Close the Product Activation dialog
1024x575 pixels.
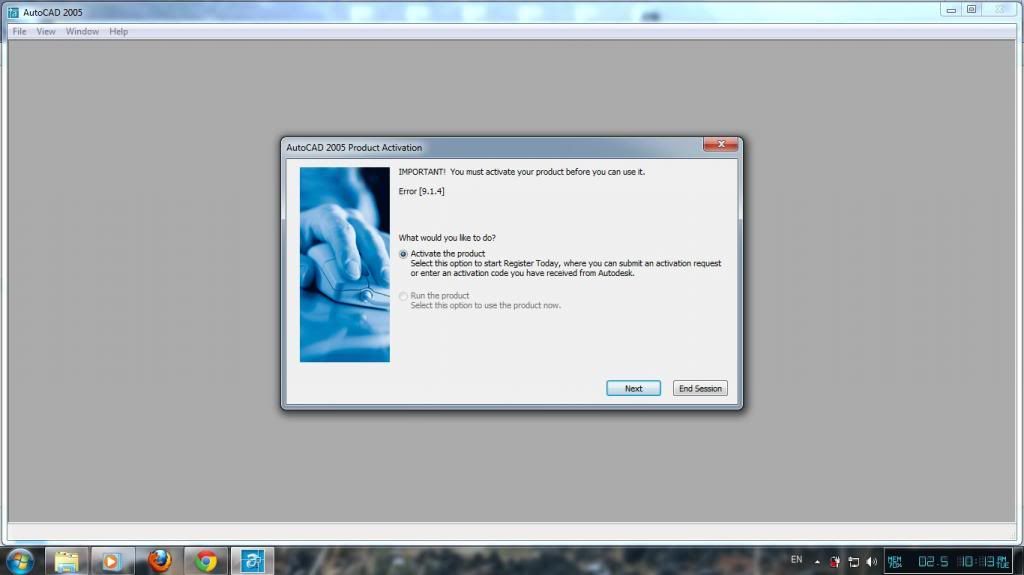click(x=720, y=144)
